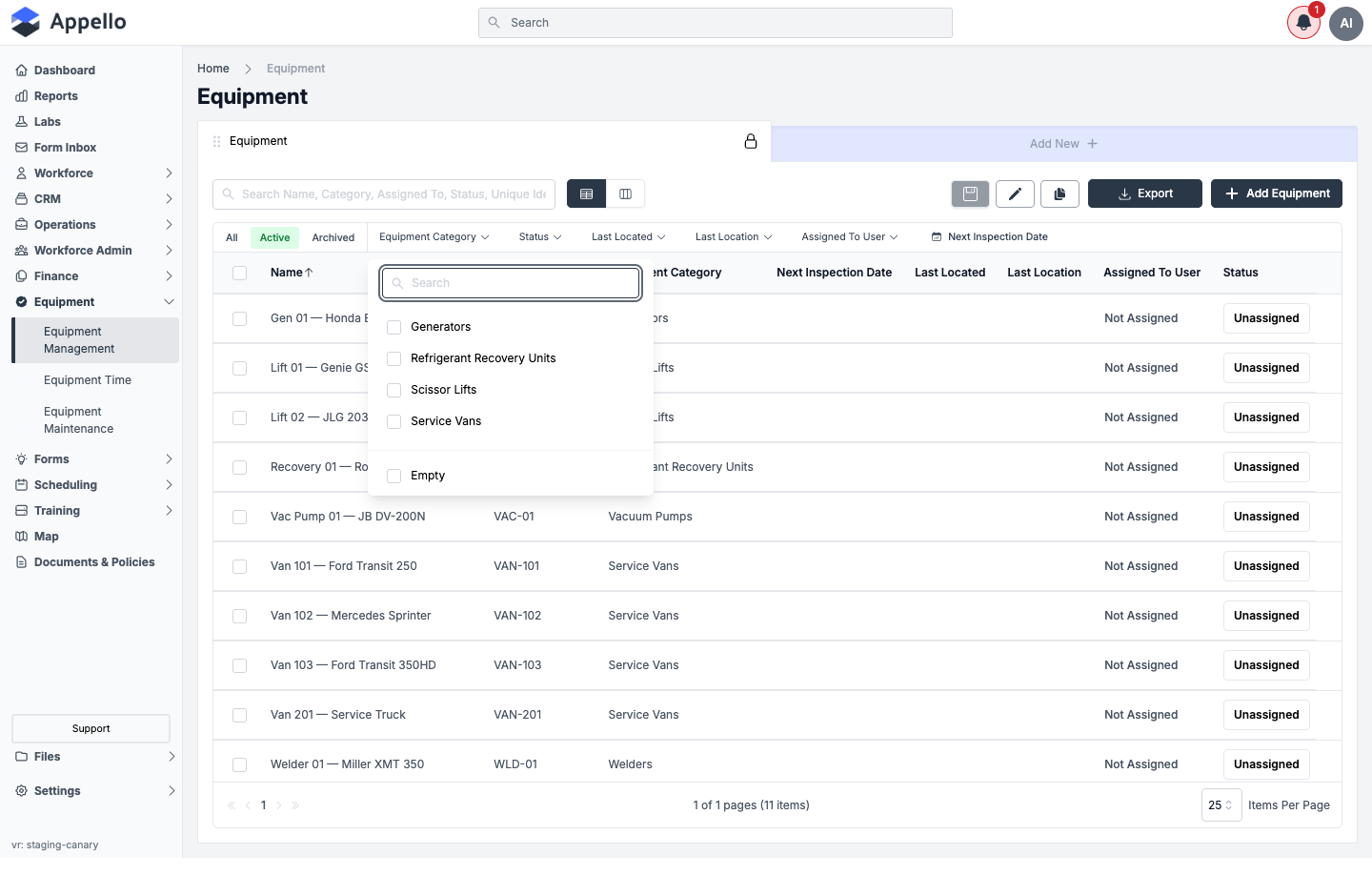
Task: Select the Archived tab
Action: 333,238
